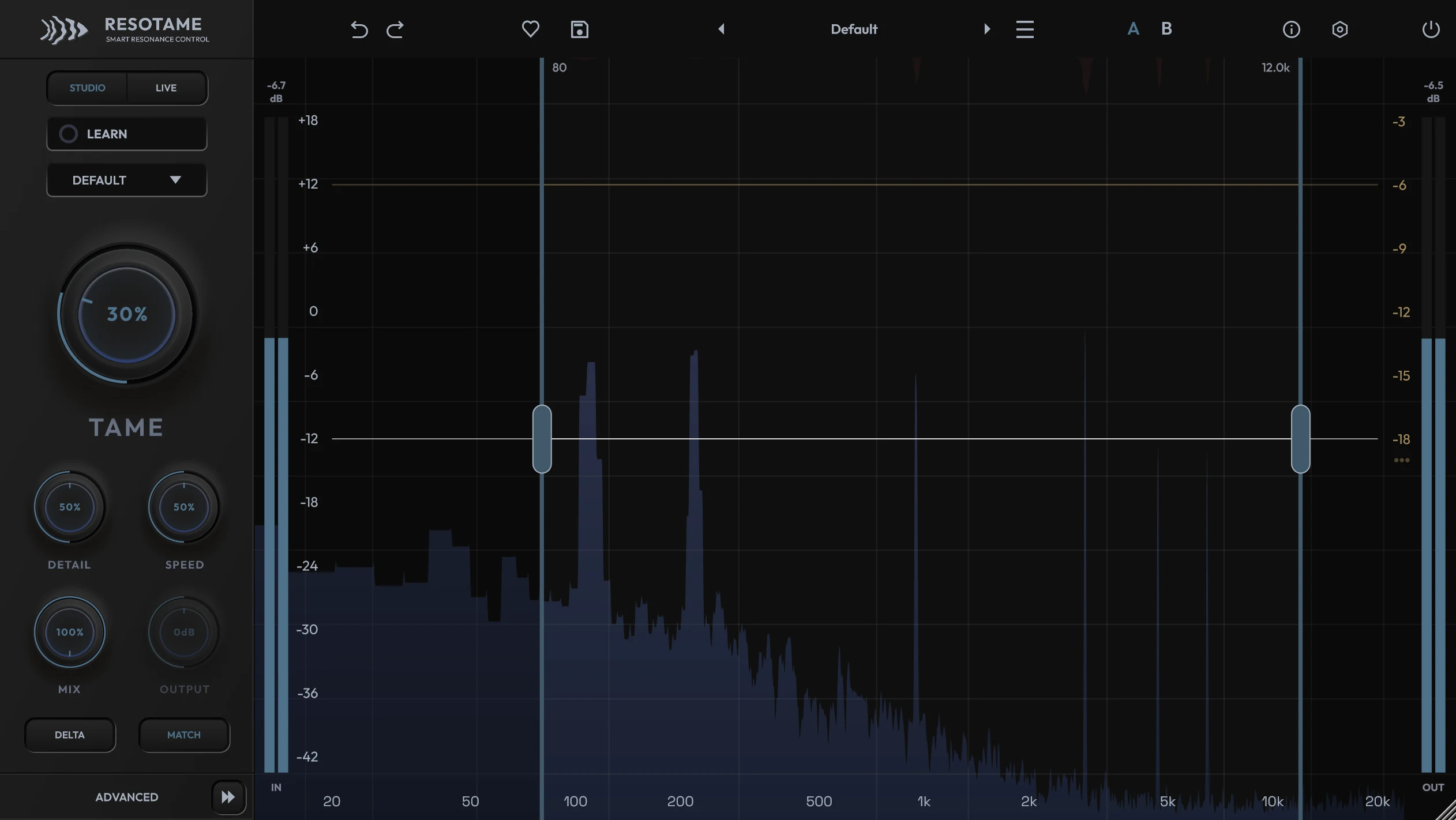Click the -6.7 dB input readout
The image size is (1456, 820).
(276, 92)
